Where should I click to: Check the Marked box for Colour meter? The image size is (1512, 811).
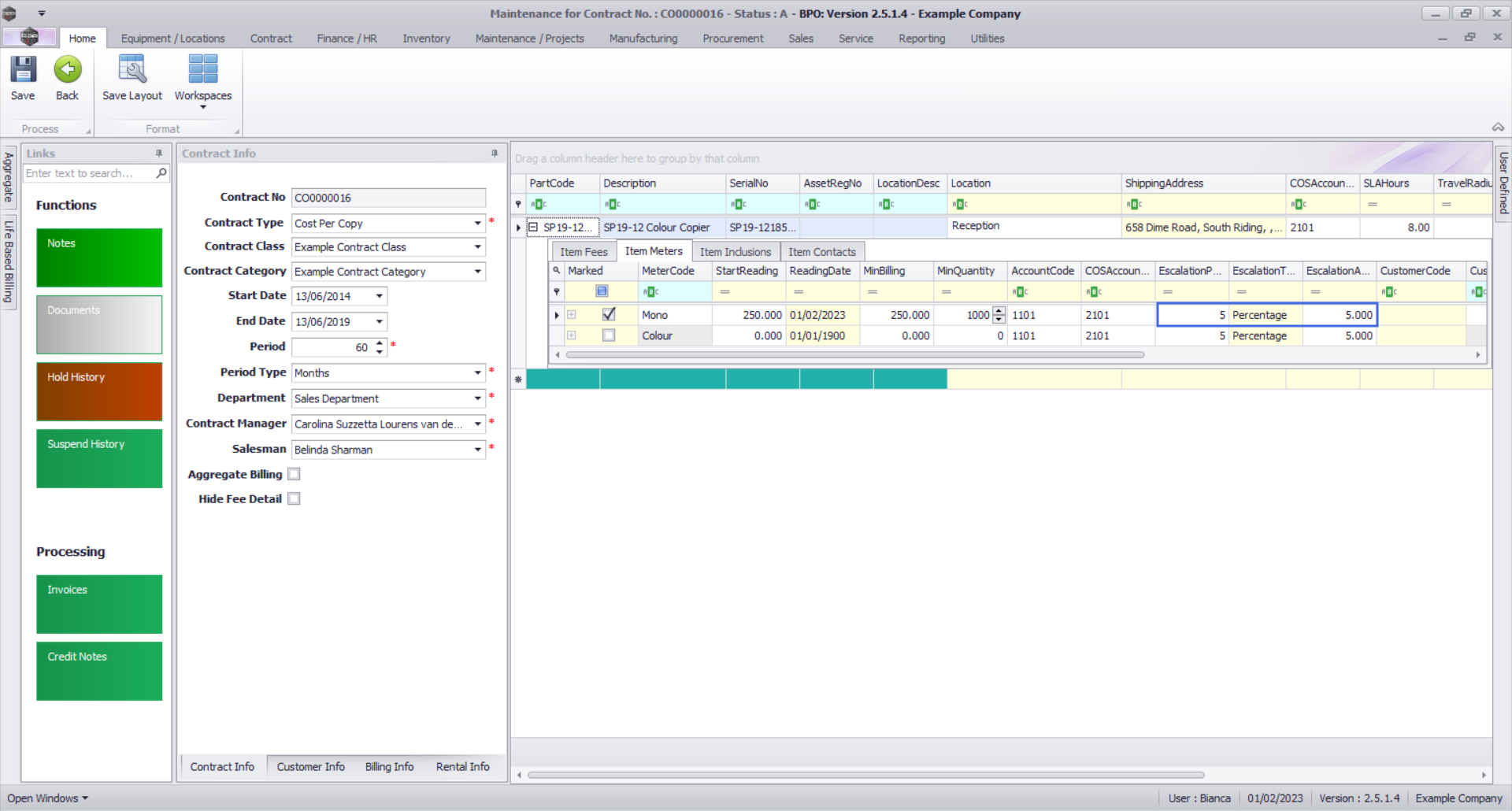coord(609,335)
